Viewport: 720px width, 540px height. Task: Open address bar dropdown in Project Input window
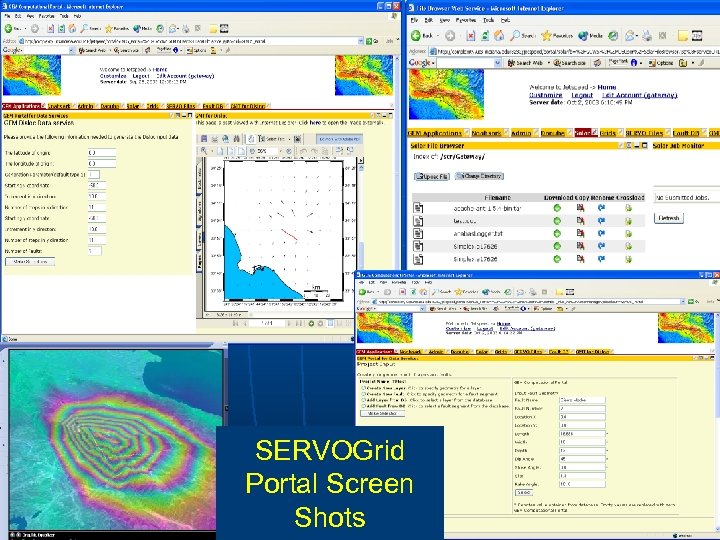tap(684, 302)
